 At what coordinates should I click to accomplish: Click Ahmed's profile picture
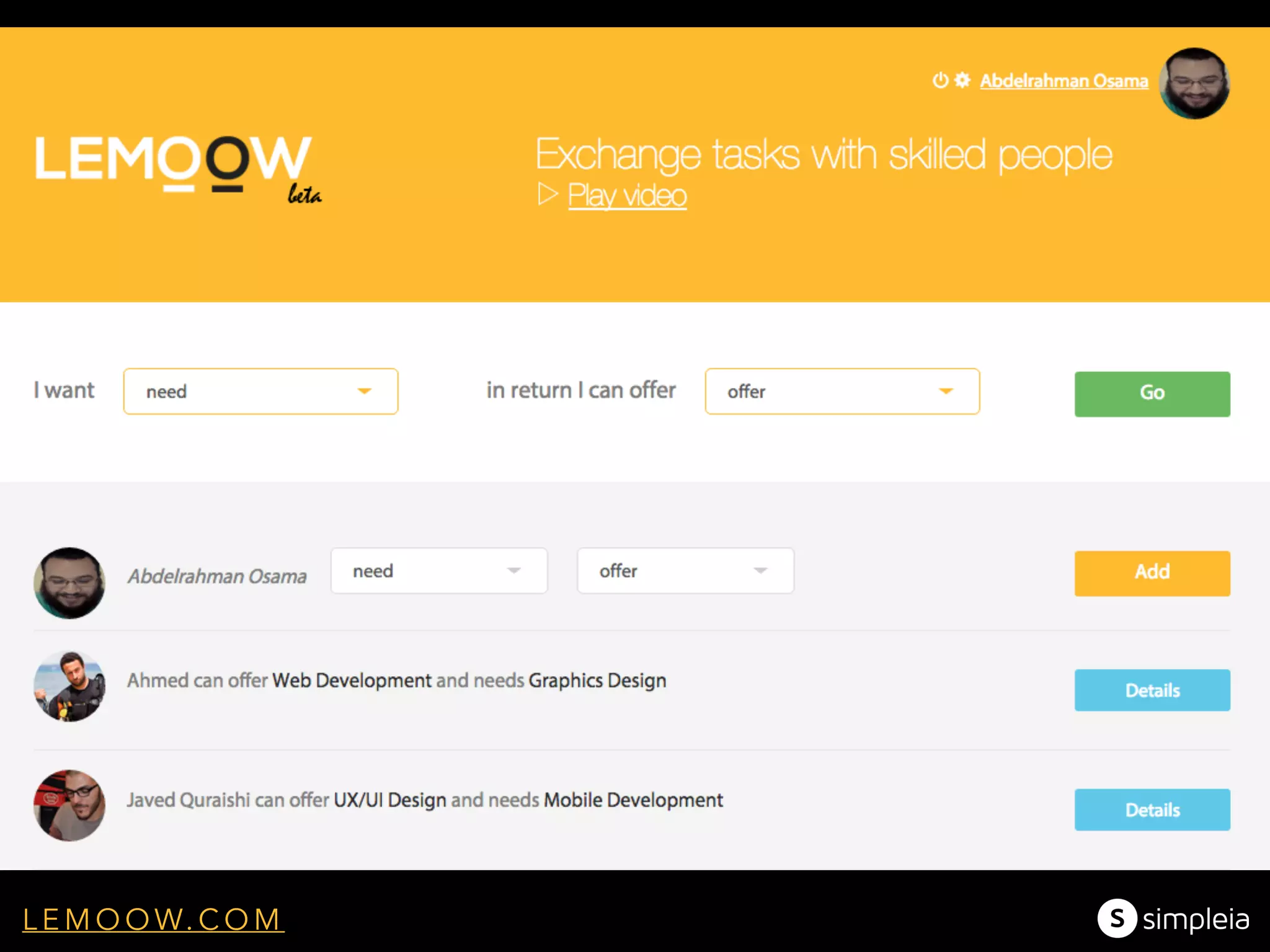(x=69, y=686)
